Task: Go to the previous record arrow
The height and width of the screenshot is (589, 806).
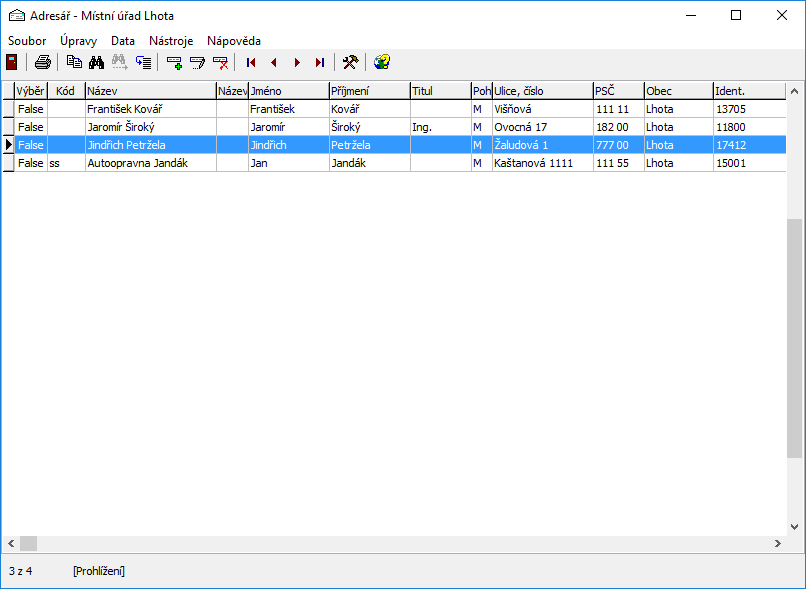Action: pos(273,62)
